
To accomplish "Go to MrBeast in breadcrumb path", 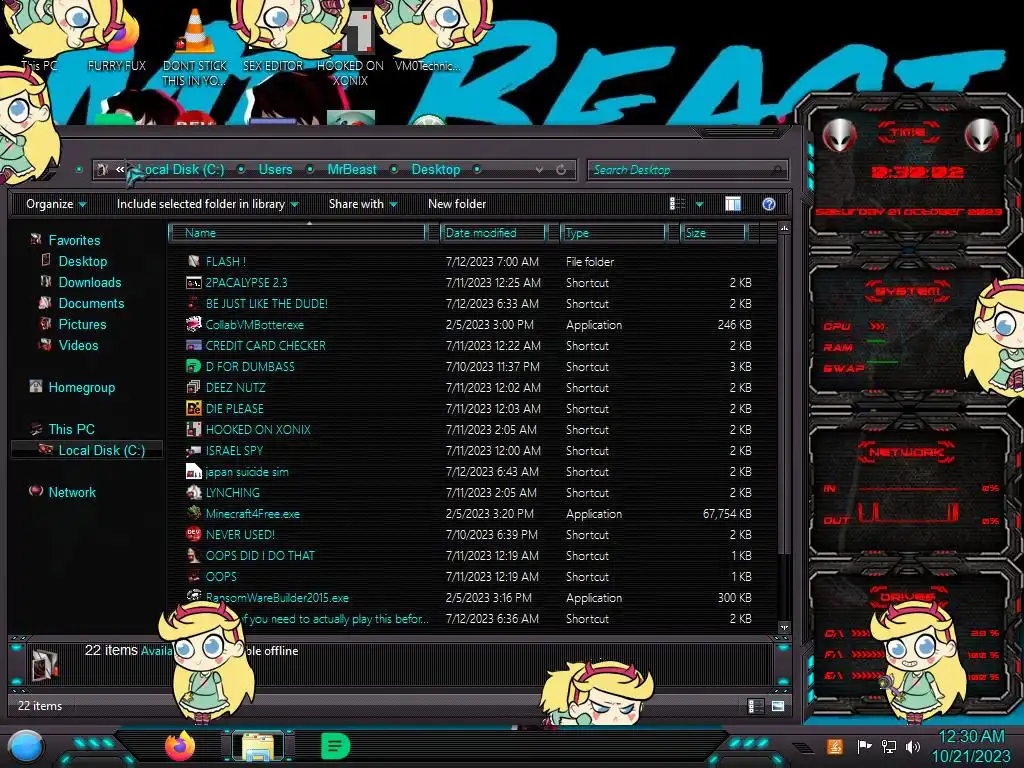I will coord(352,169).
